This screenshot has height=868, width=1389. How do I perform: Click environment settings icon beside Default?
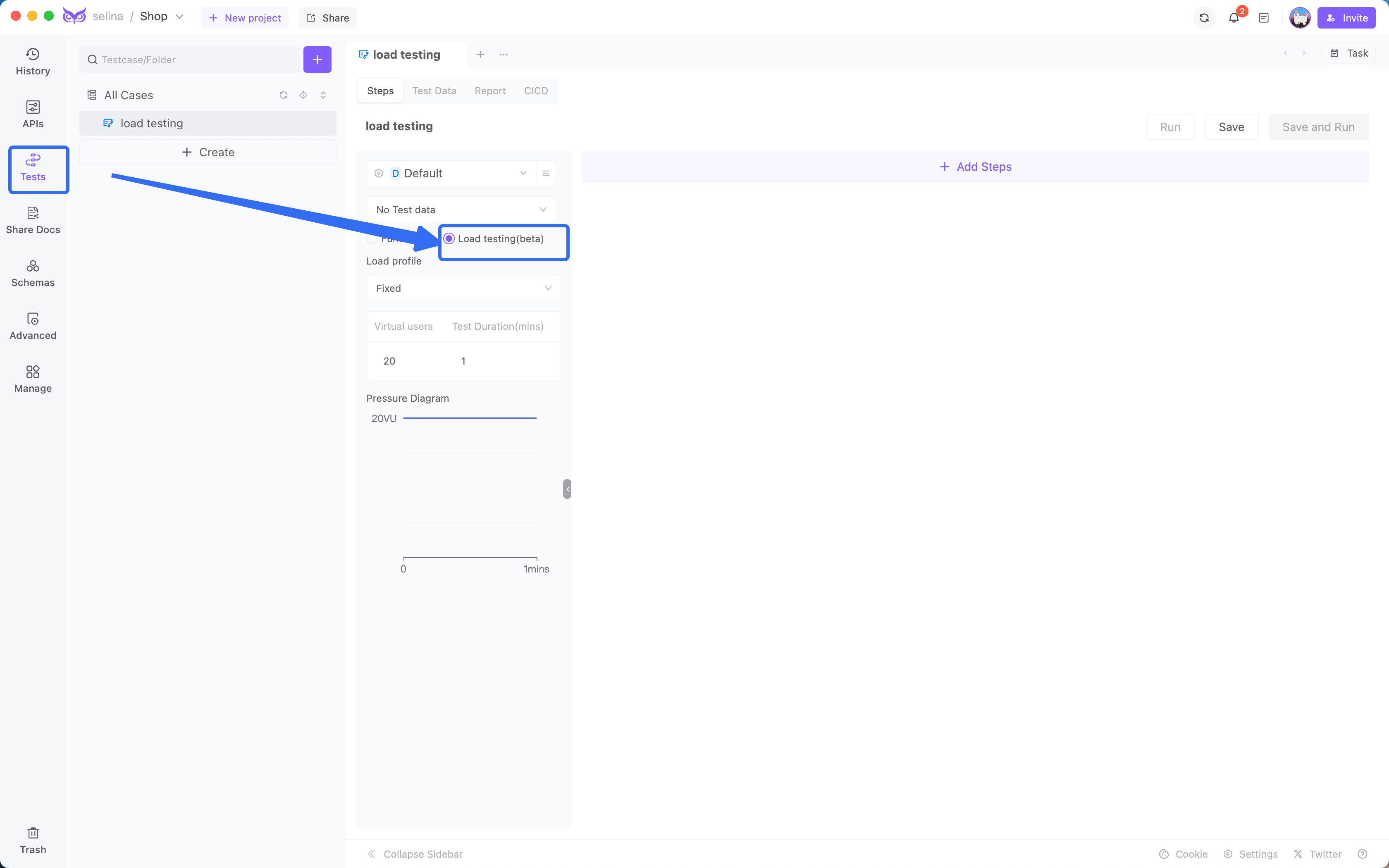click(x=379, y=173)
